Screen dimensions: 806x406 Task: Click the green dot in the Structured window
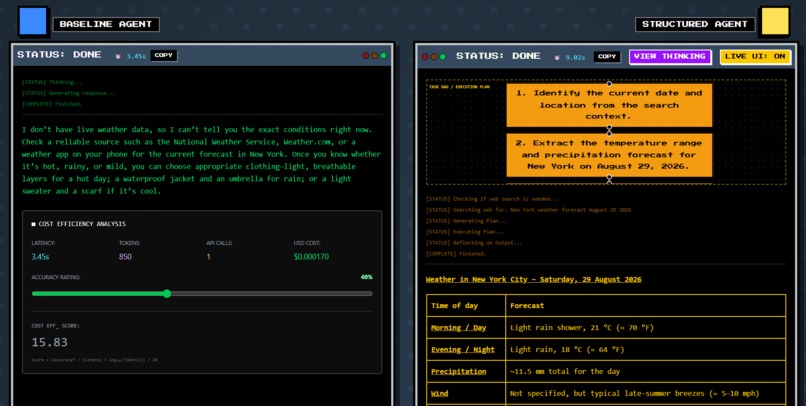pos(443,57)
